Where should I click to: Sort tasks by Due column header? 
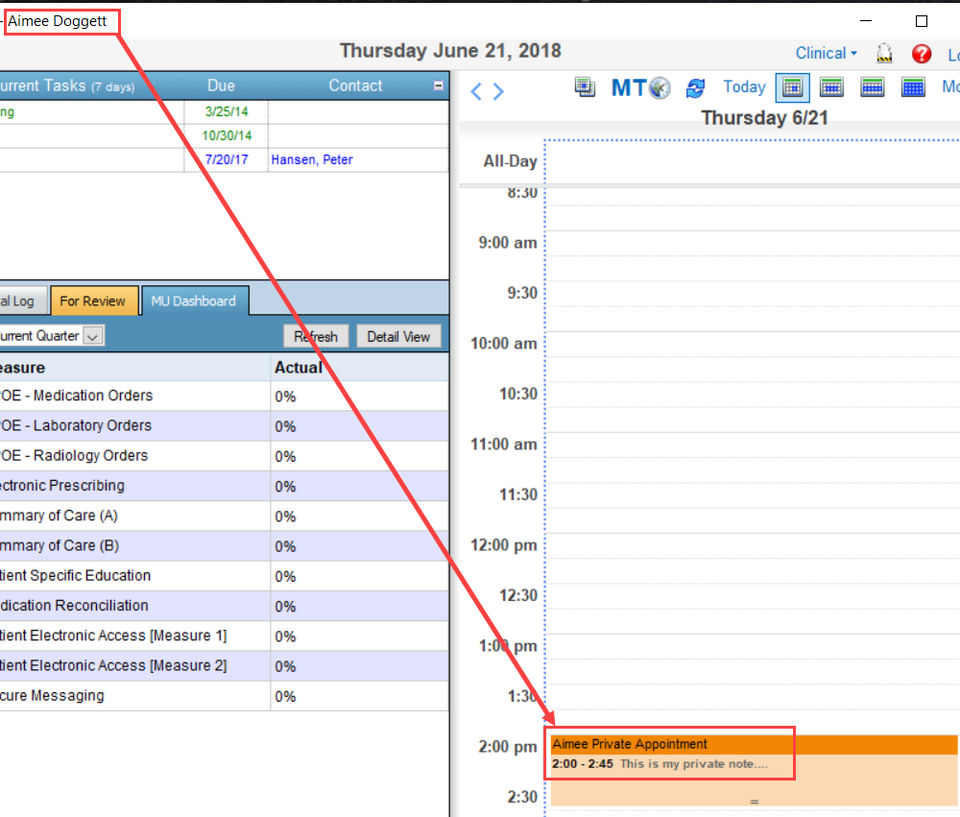click(221, 86)
